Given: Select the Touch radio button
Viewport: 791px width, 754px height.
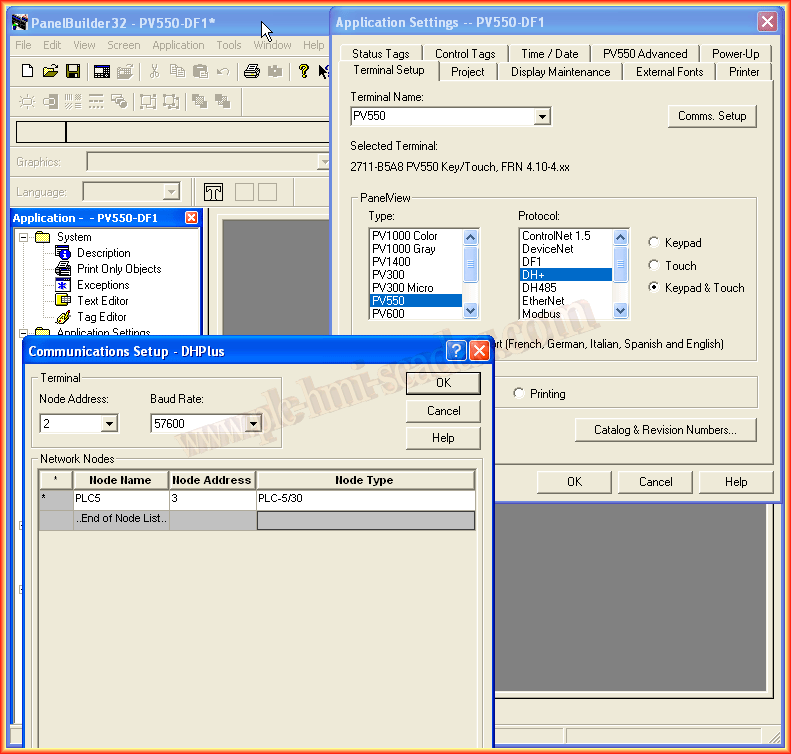Looking at the screenshot, I should click(654, 266).
